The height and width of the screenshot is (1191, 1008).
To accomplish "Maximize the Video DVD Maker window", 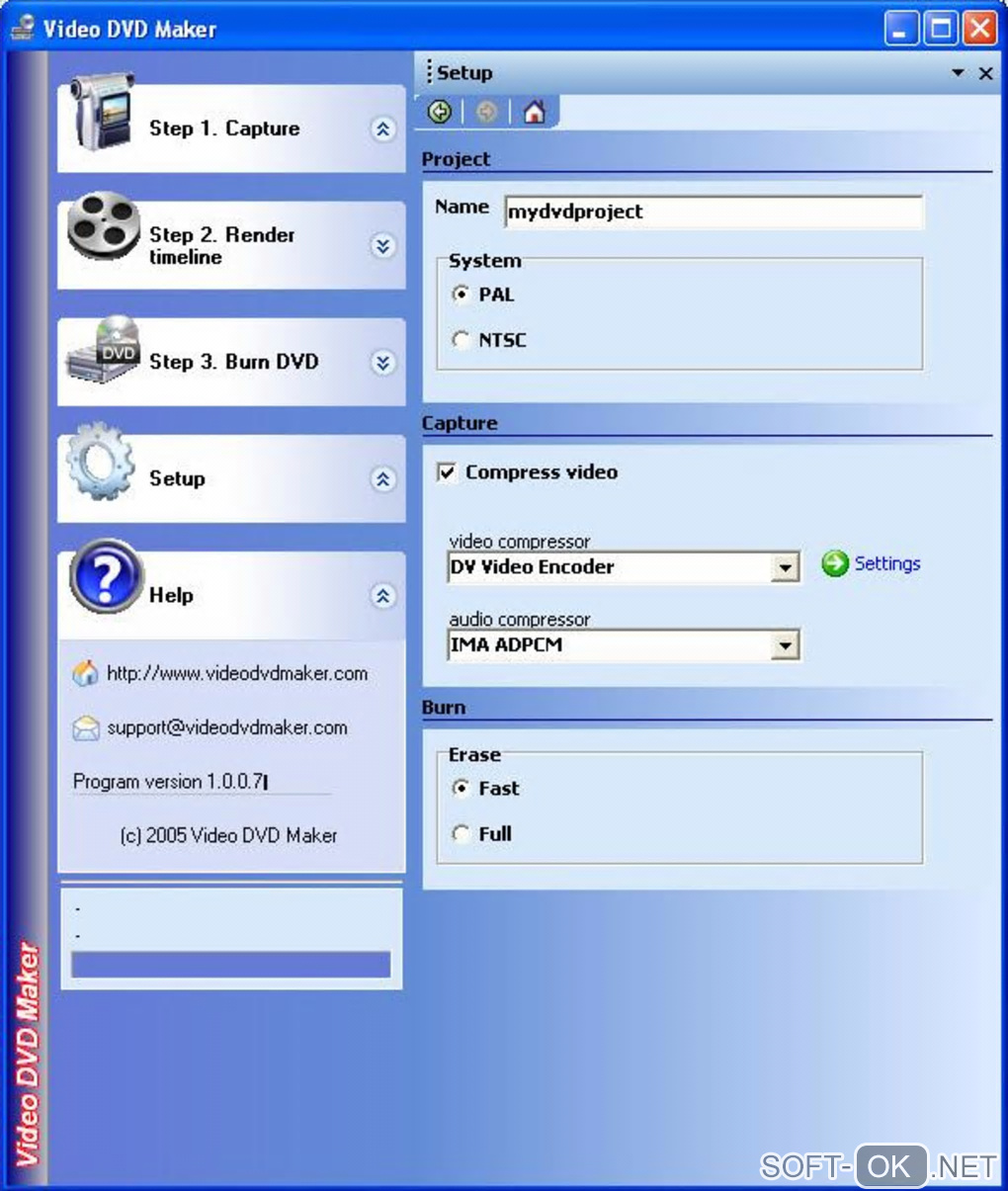I will [940, 28].
